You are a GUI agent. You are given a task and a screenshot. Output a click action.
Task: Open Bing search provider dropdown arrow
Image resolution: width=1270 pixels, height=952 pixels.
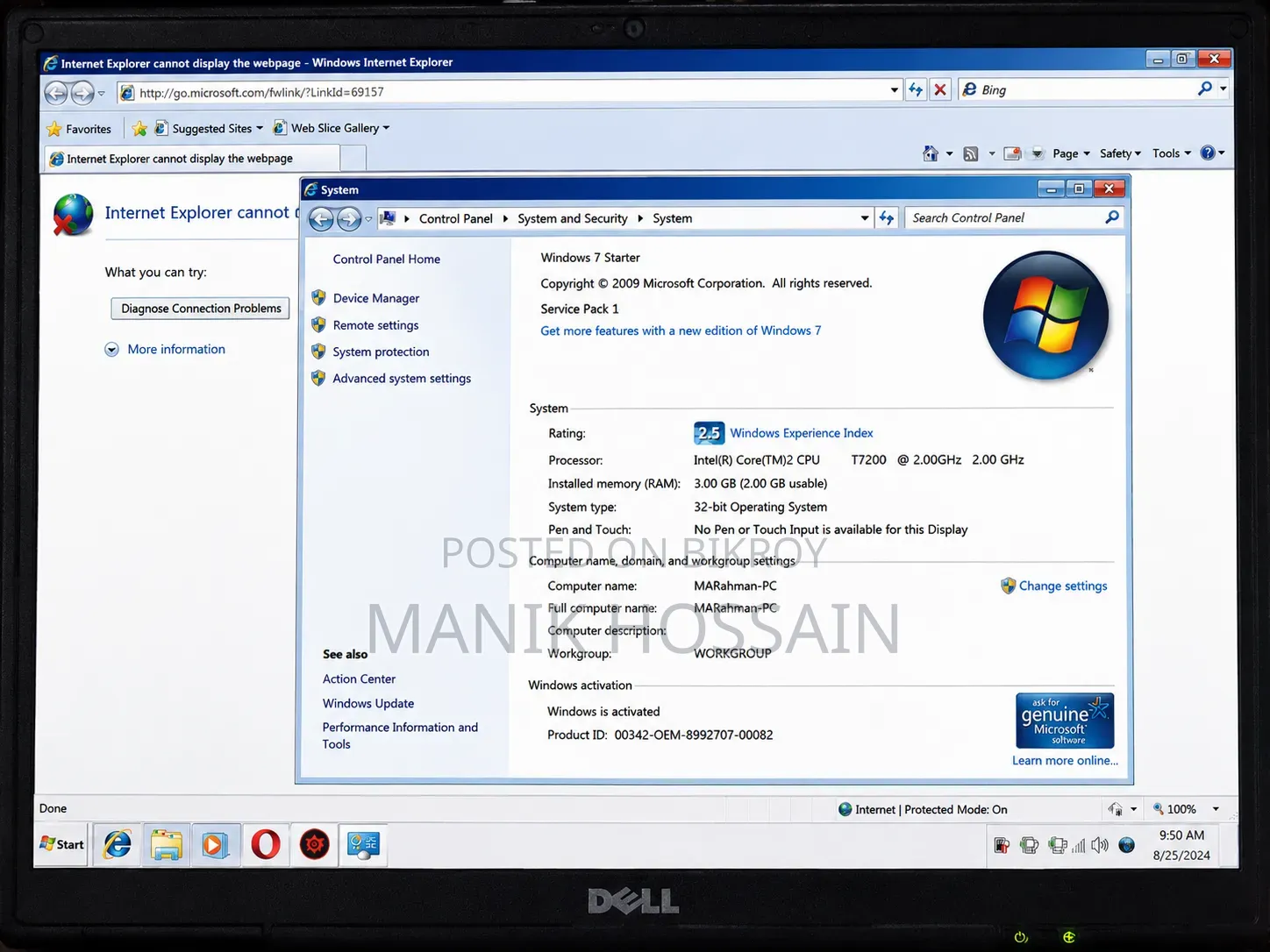tap(1223, 89)
